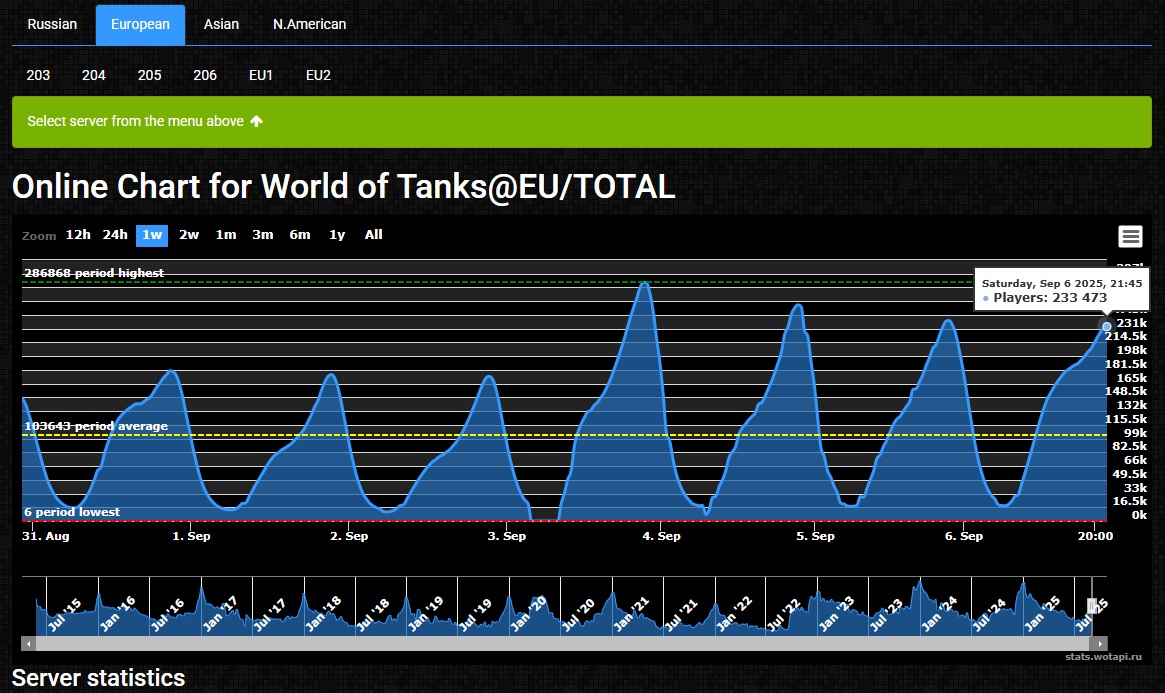This screenshot has width=1165, height=693.
Task: Click the navigator scrollbar right arrow
Action: coord(1100,644)
